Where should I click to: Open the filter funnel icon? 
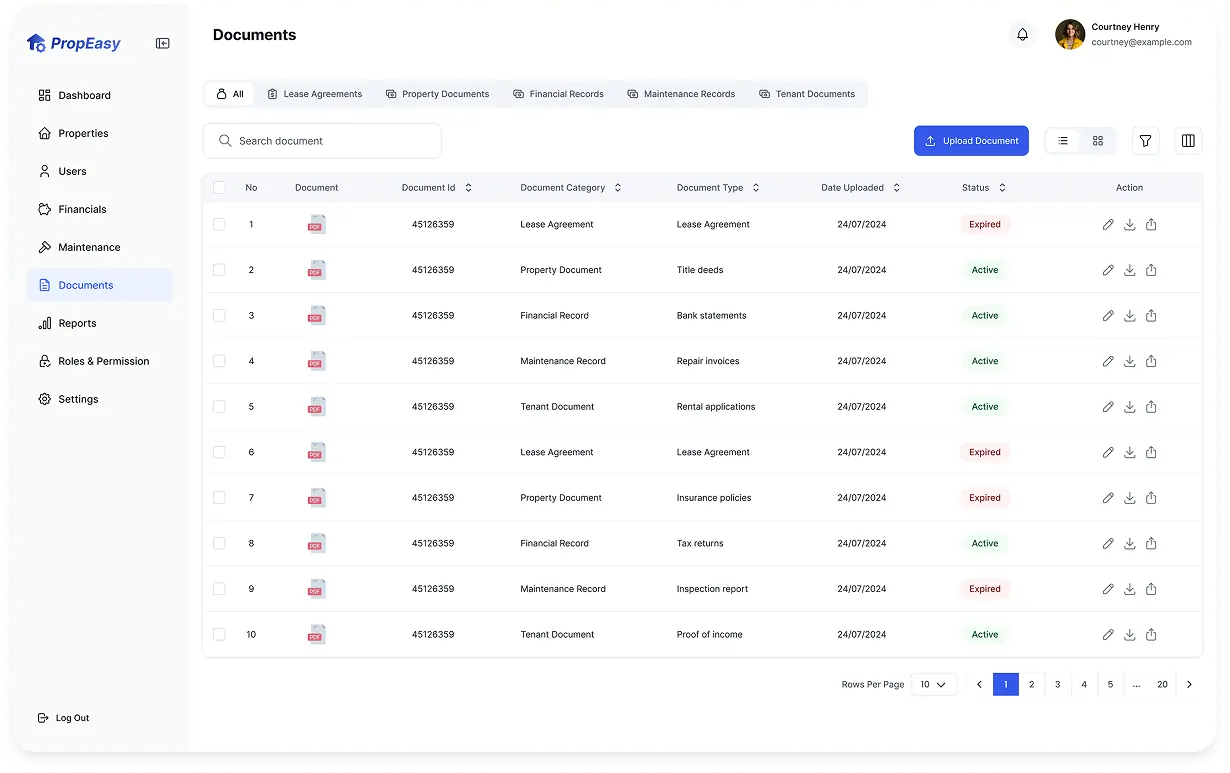pos(1146,141)
